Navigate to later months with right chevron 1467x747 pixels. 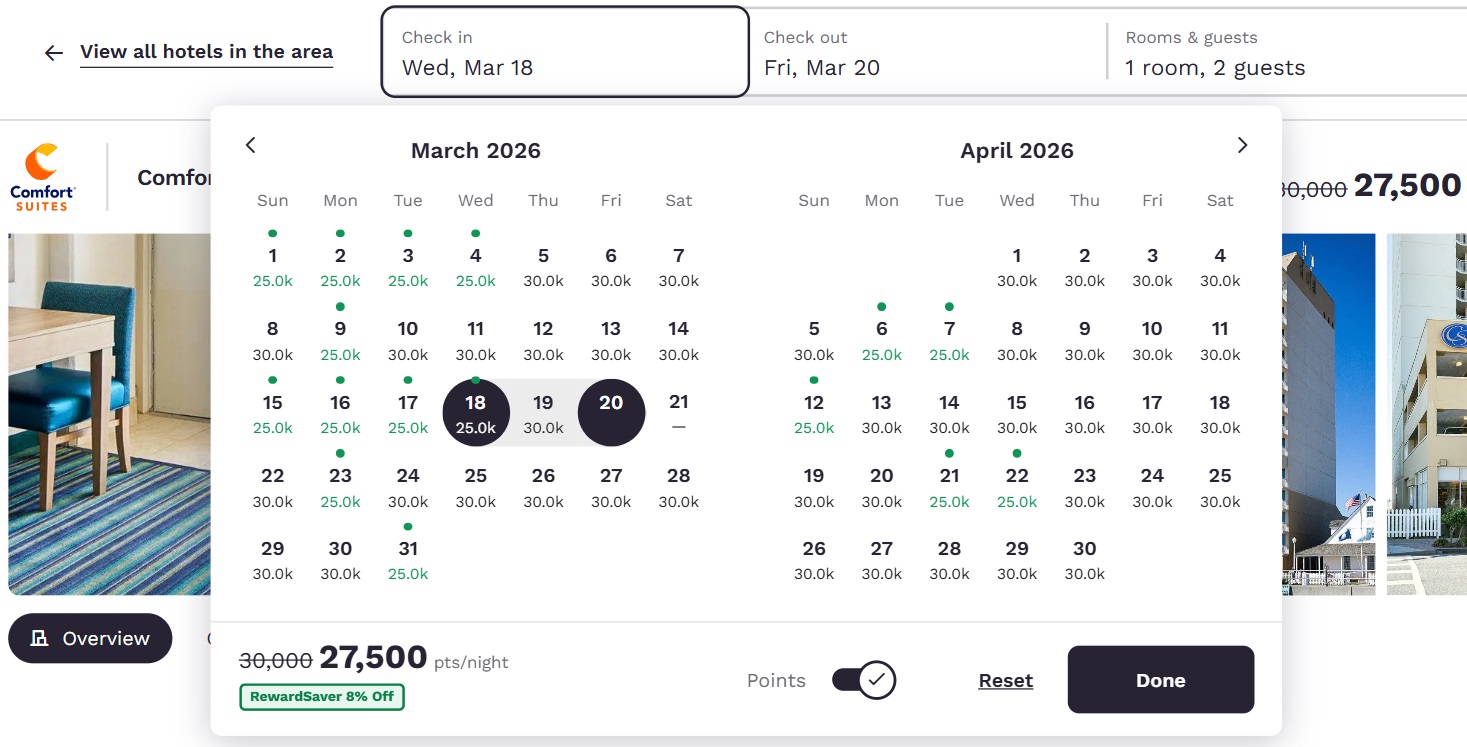[1242, 145]
